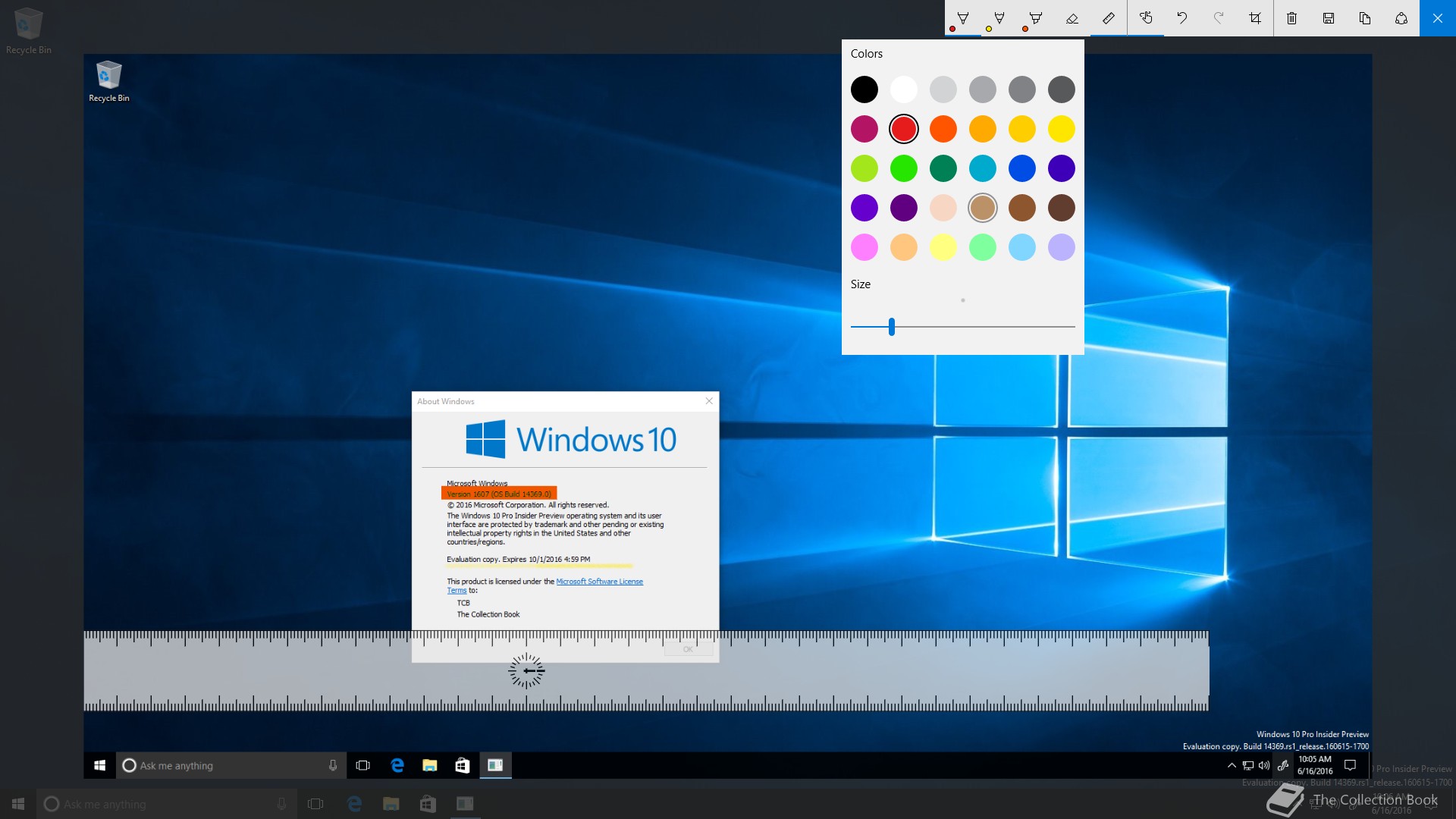Pick the medium brown swatch
This screenshot has height=819, width=1456.
pos(1022,208)
